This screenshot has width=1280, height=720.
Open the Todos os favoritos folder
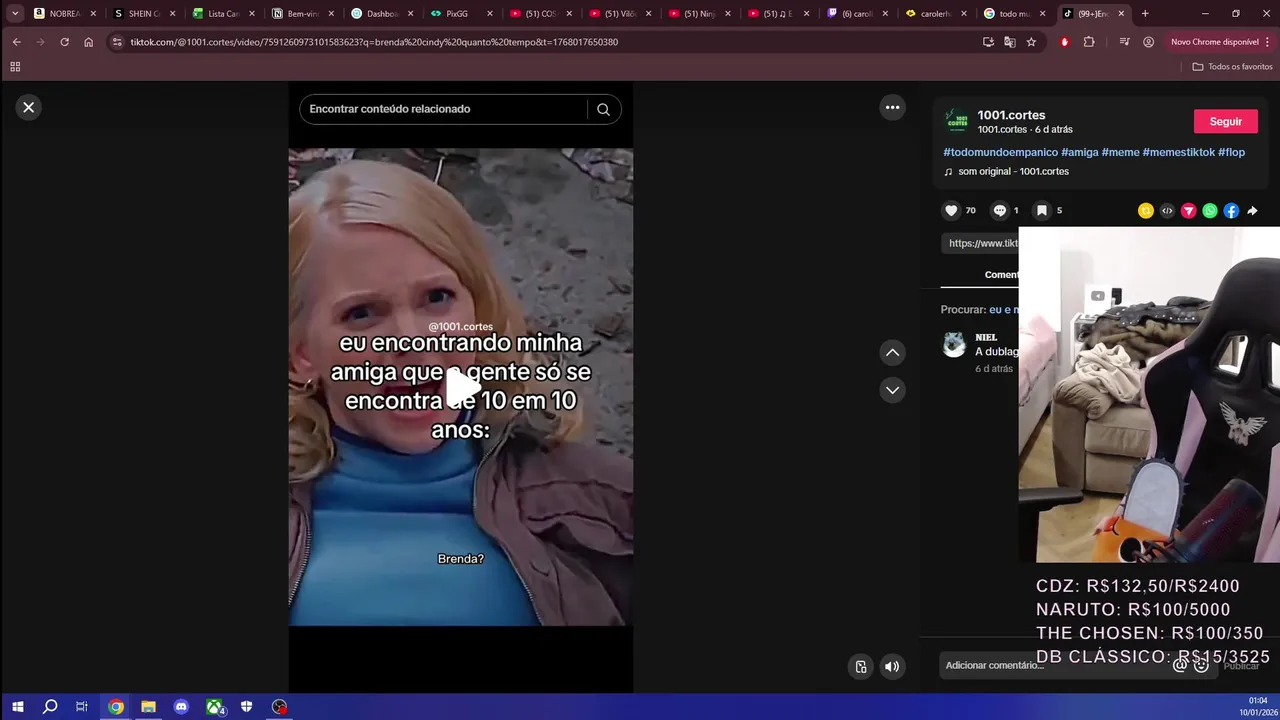pyautogui.click(x=1232, y=67)
